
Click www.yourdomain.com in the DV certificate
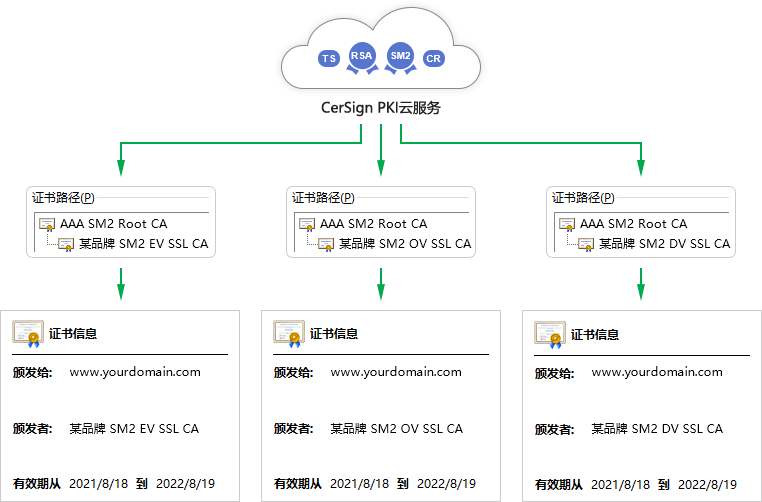(x=657, y=372)
